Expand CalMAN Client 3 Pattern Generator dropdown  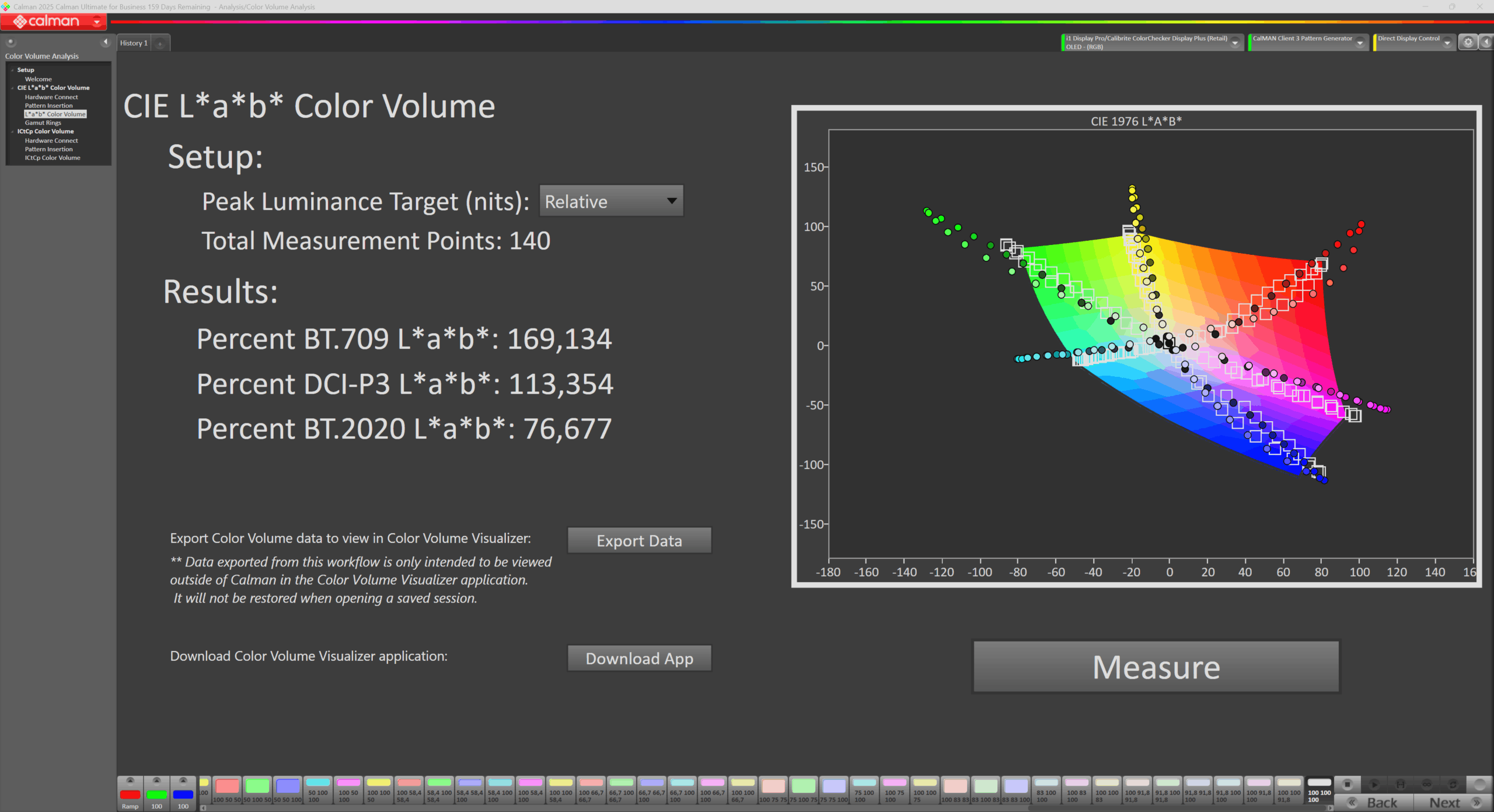click(1360, 43)
